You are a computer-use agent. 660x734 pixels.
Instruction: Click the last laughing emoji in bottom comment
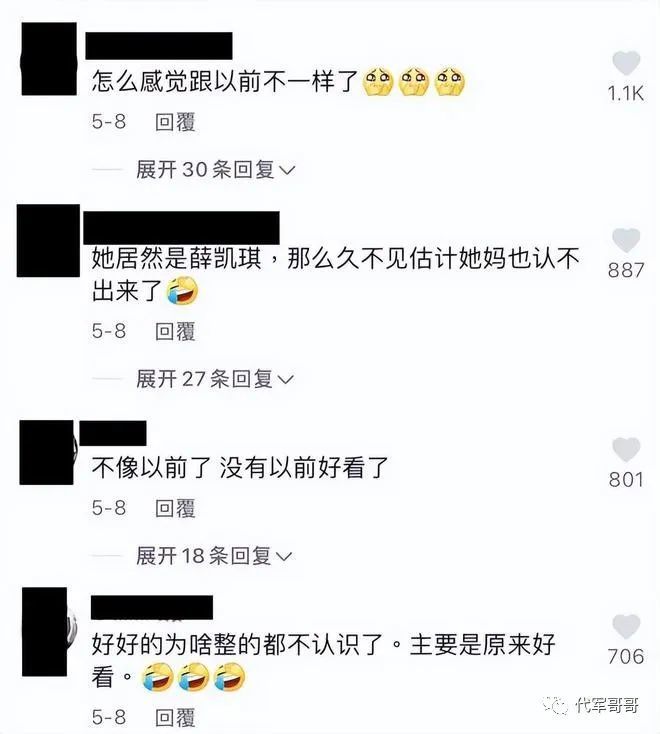(229, 677)
